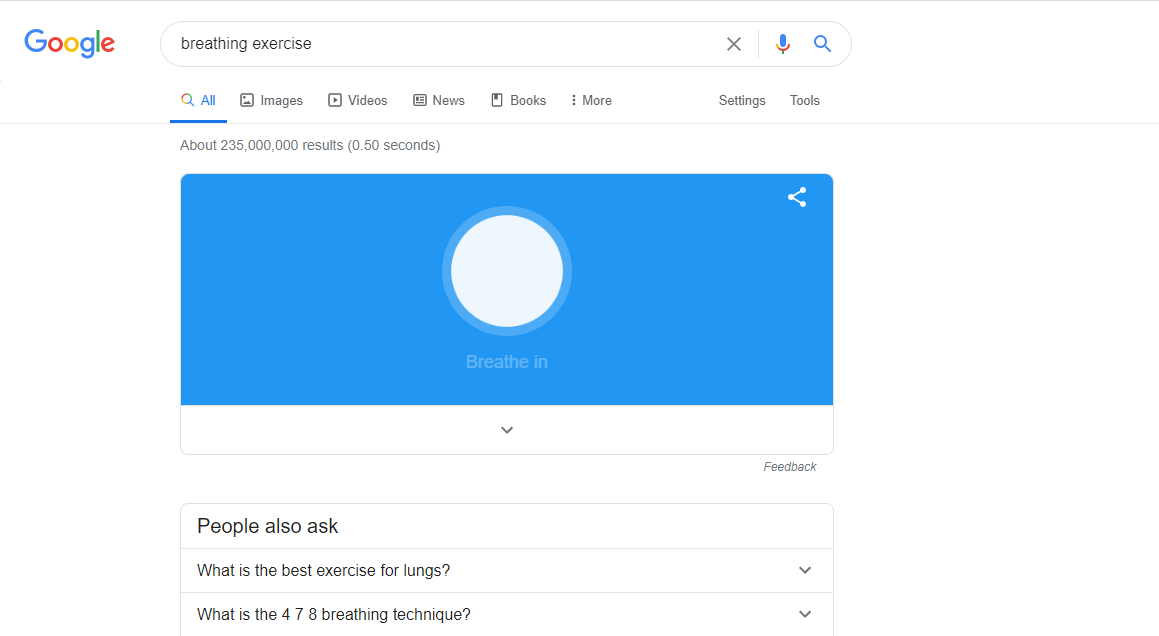The width and height of the screenshot is (1159, 636).
Task: Click the Videos tab play icon
Action: [335, 100]
